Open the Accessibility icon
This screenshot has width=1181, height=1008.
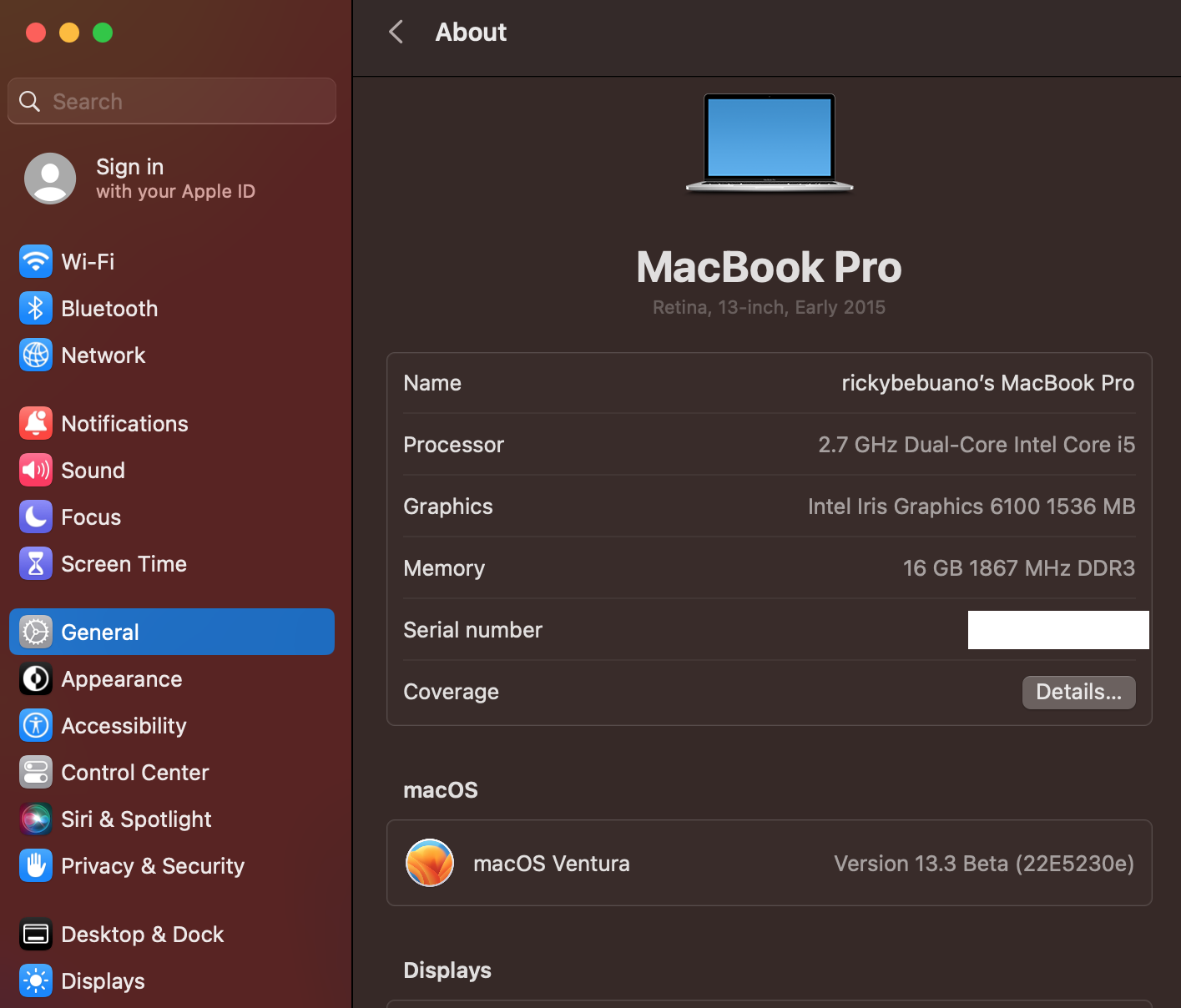tap(35, 725)
